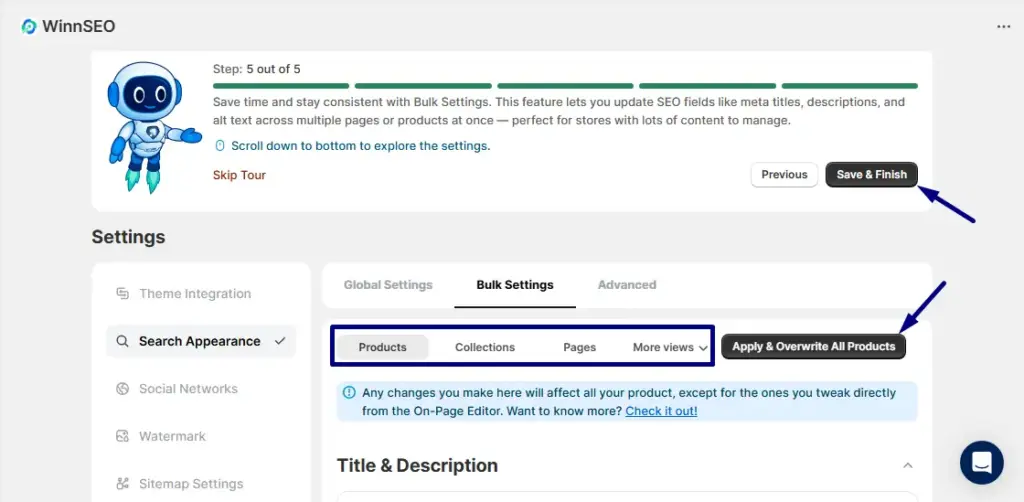Click the Settings heading
Viewport: 1024px width, 502px height.
128,237
